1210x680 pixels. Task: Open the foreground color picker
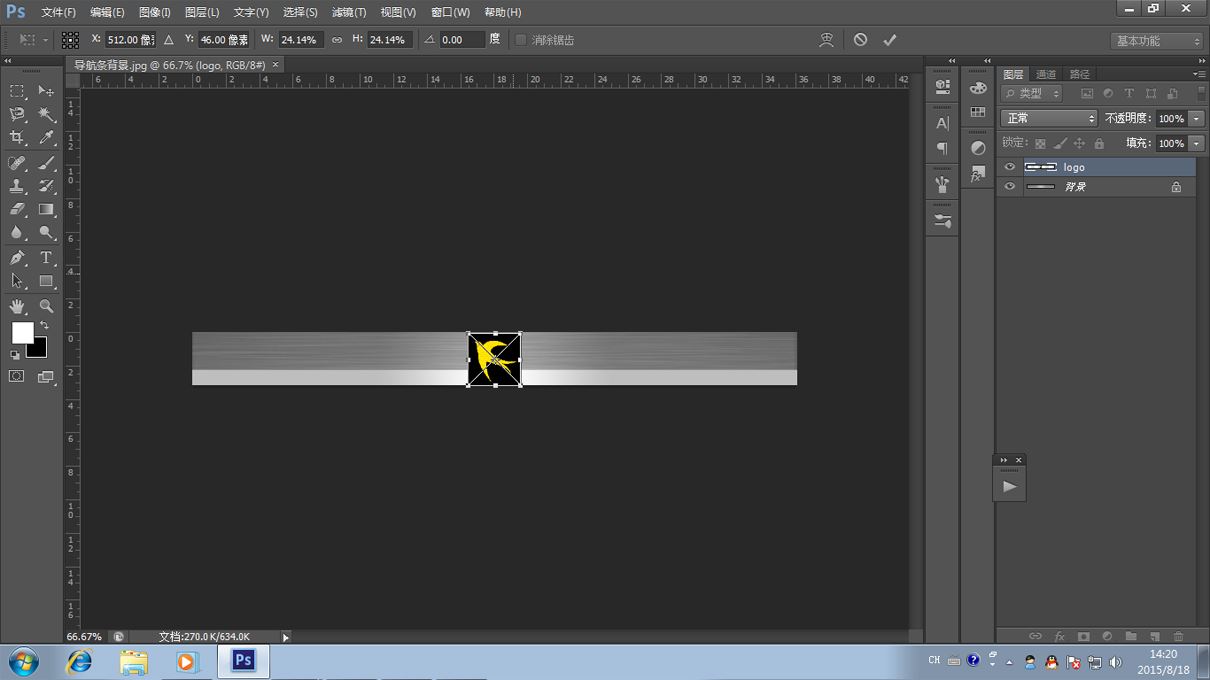point(22,333)
